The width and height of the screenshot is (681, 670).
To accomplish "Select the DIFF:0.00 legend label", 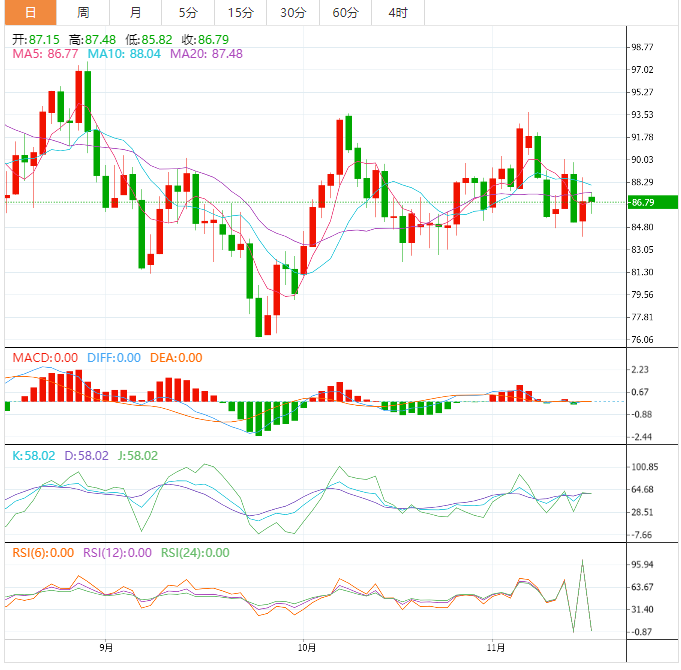I will (x=114, y=357).
